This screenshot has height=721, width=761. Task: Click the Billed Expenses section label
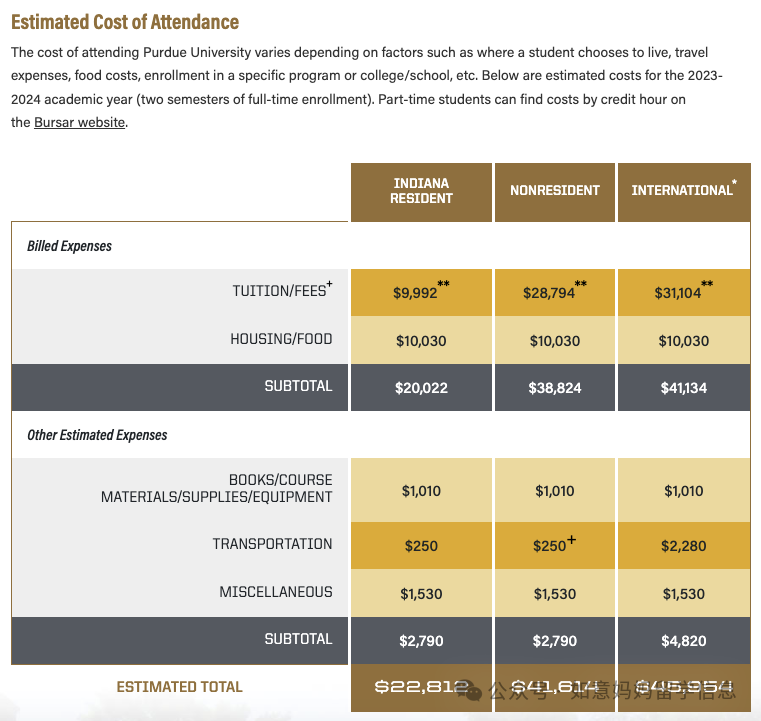[x=69, y=246]
